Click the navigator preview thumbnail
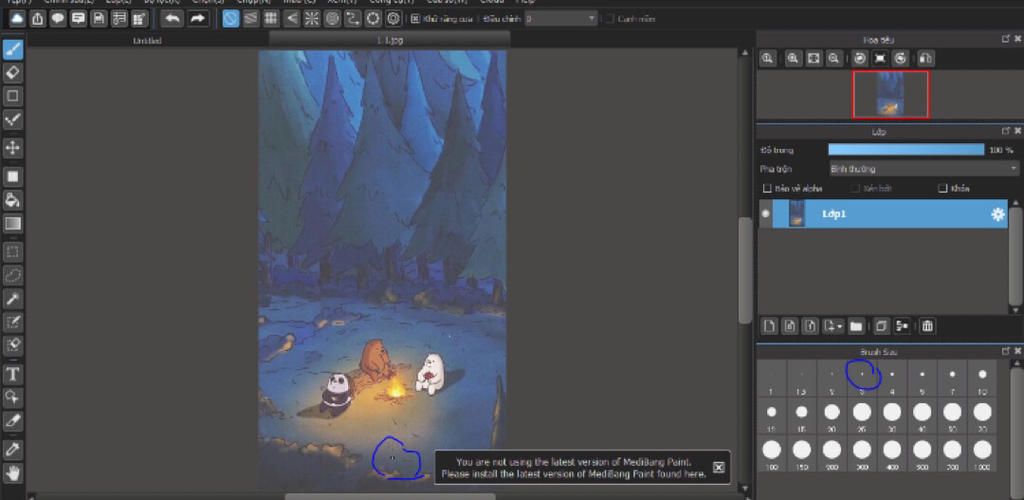This screenshot has width=1024, height=500. pos(890,95)
